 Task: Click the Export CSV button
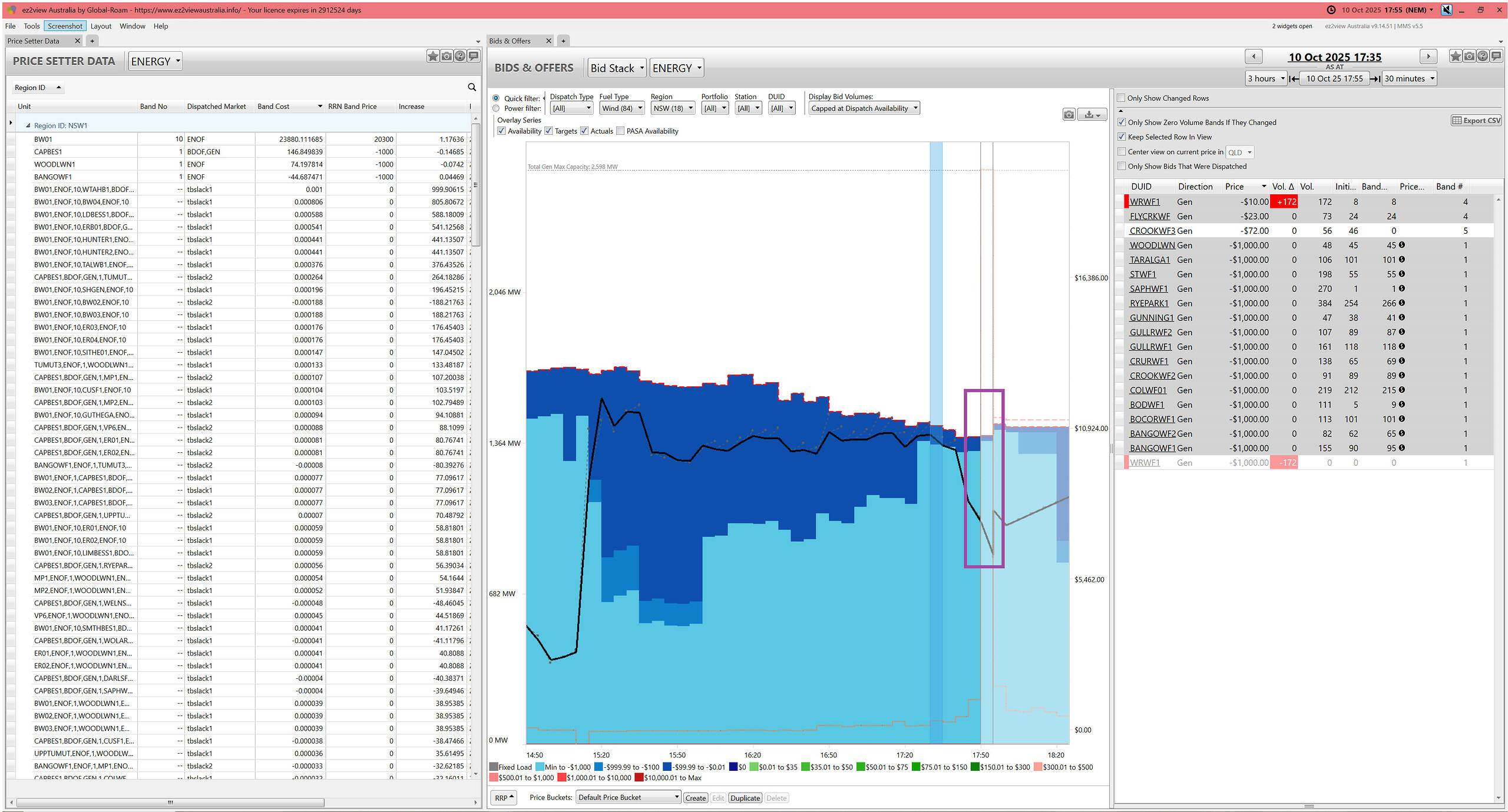[1476, 120]
